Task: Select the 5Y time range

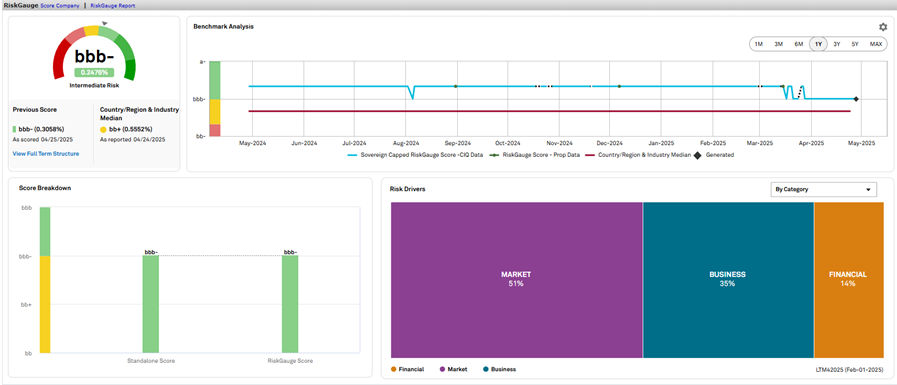Action: point(855,44)
